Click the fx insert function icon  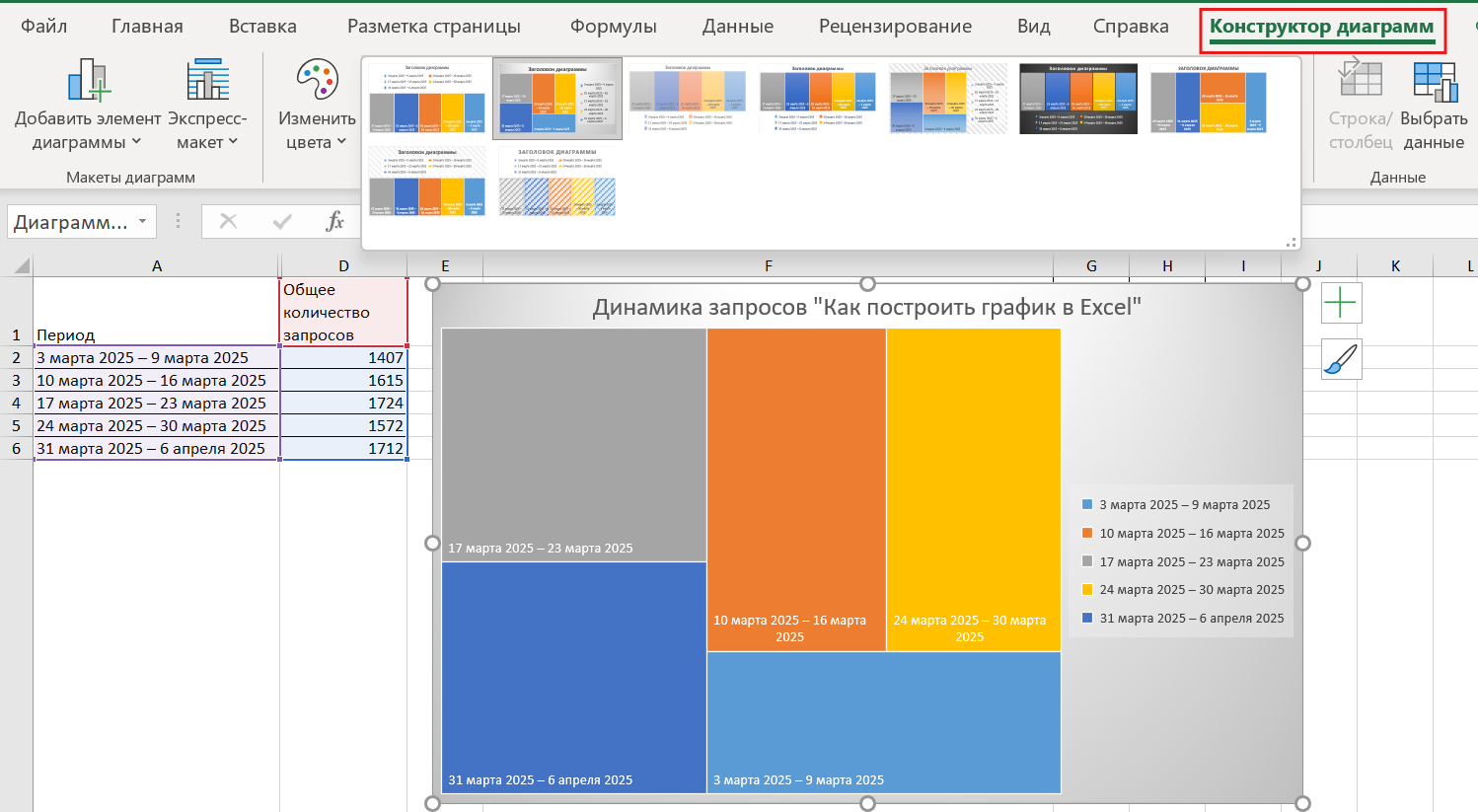point(334,221)
